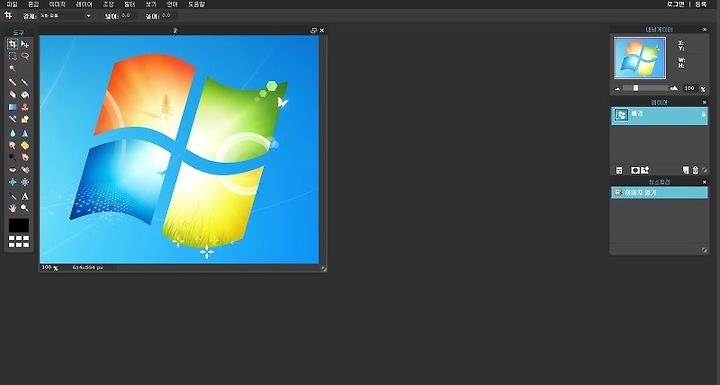Open the 레이어 menu
The width and height of the screenshot is (720, 385).
tap(84, 4)
